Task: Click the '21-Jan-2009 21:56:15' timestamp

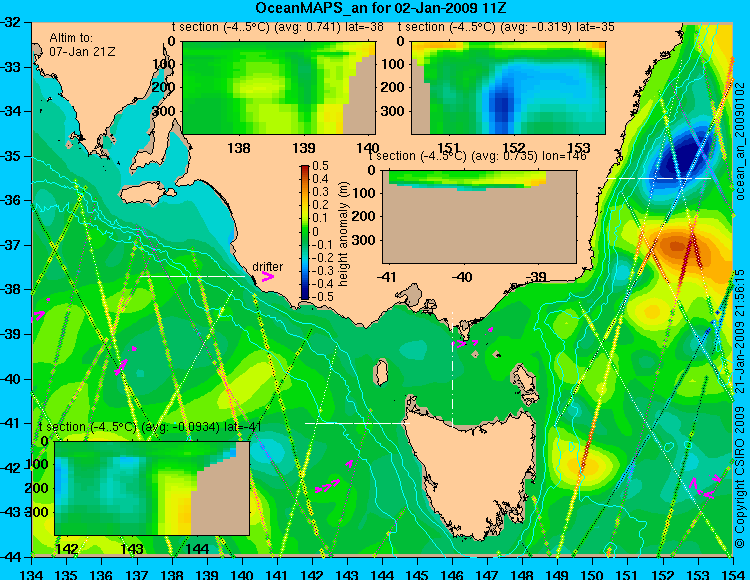Action: (x=740, y=331)
